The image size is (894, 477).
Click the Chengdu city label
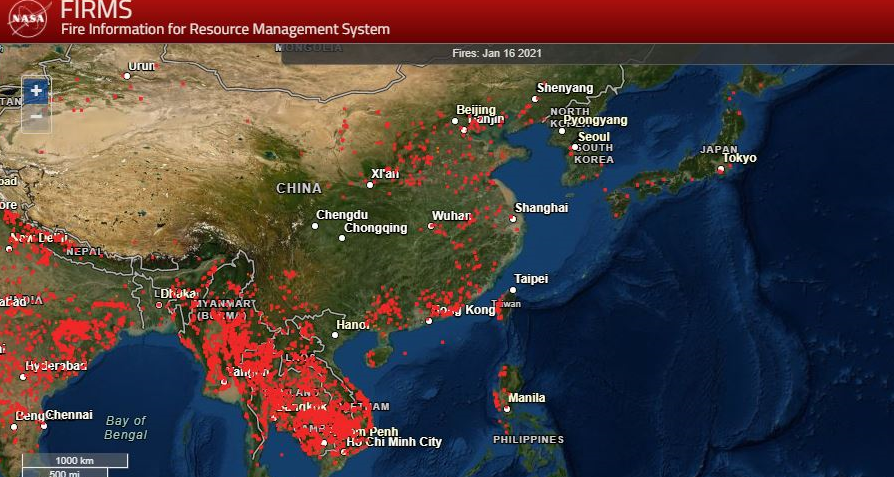coord(342,215)
